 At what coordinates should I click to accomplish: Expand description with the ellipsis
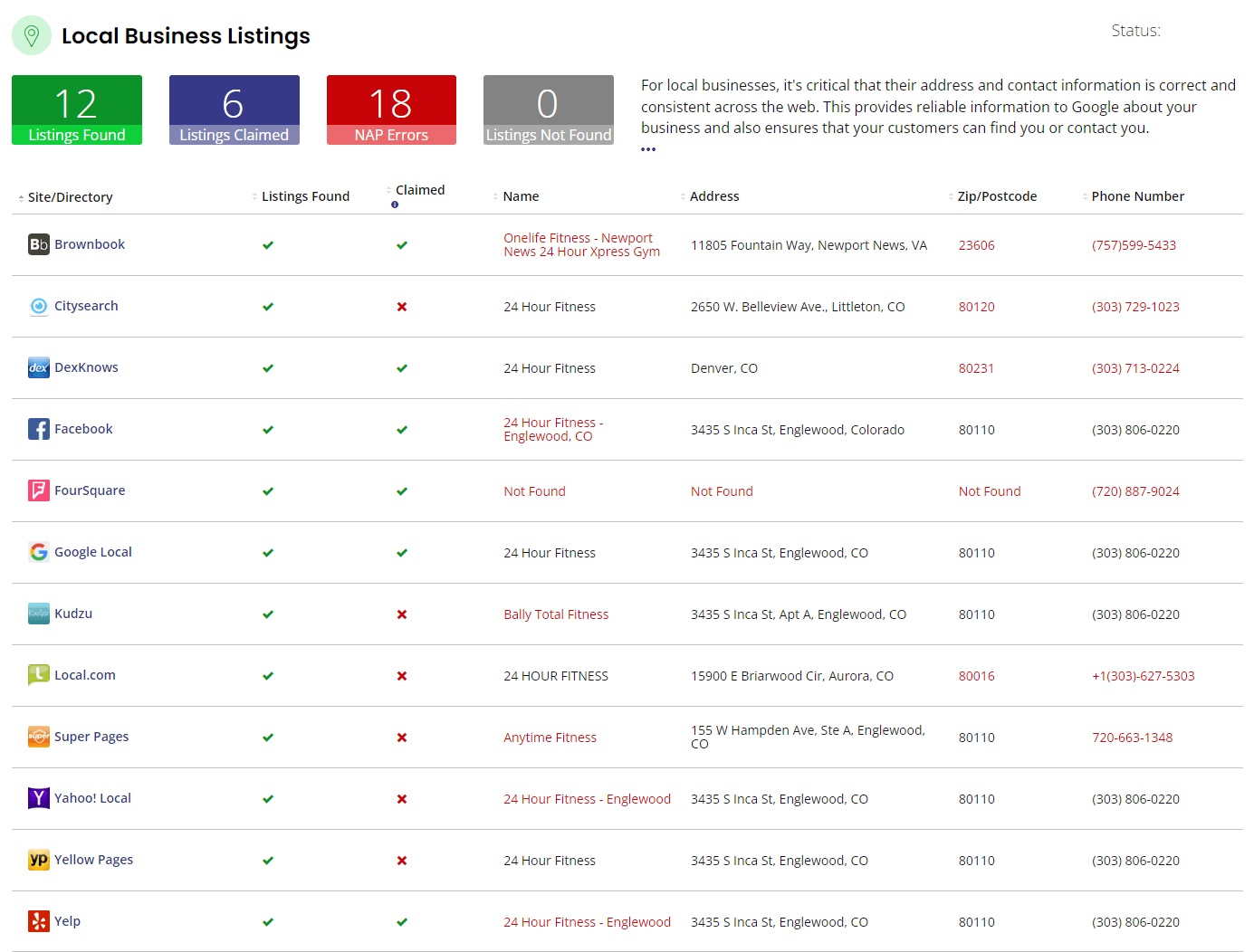pos(648,149)
